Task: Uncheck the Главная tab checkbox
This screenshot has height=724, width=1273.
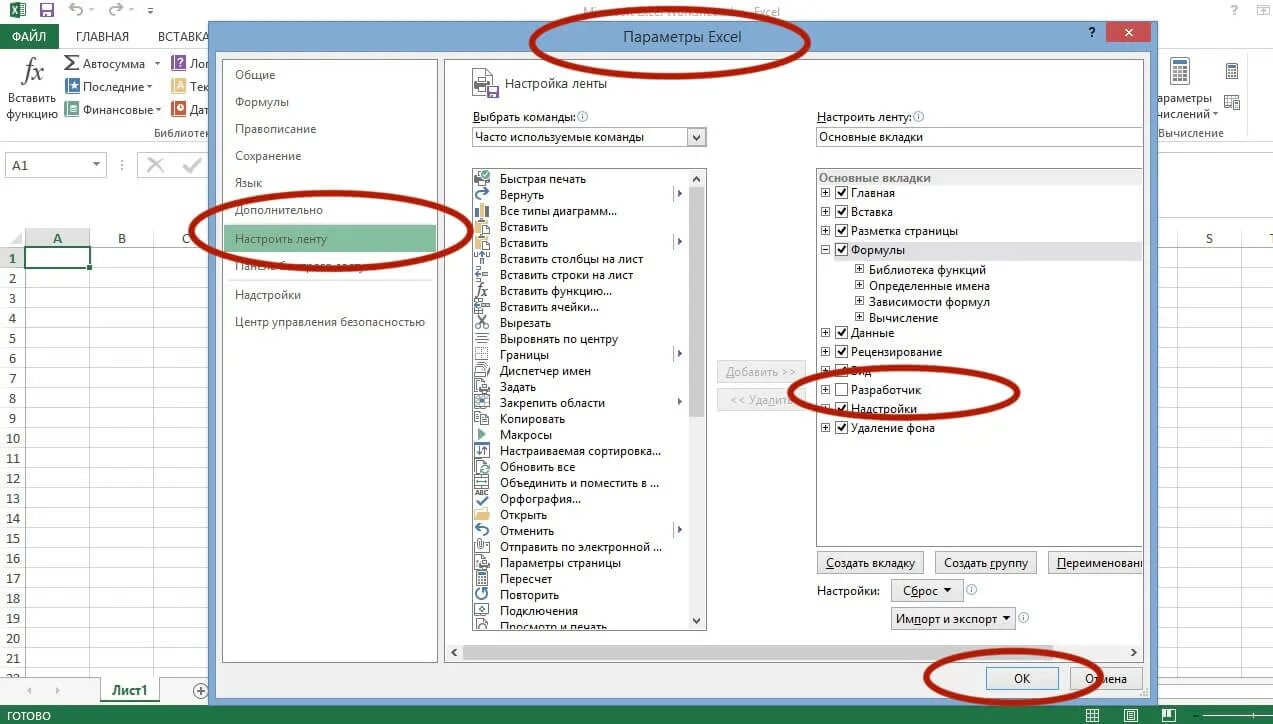Action: (x=841, y=193)
